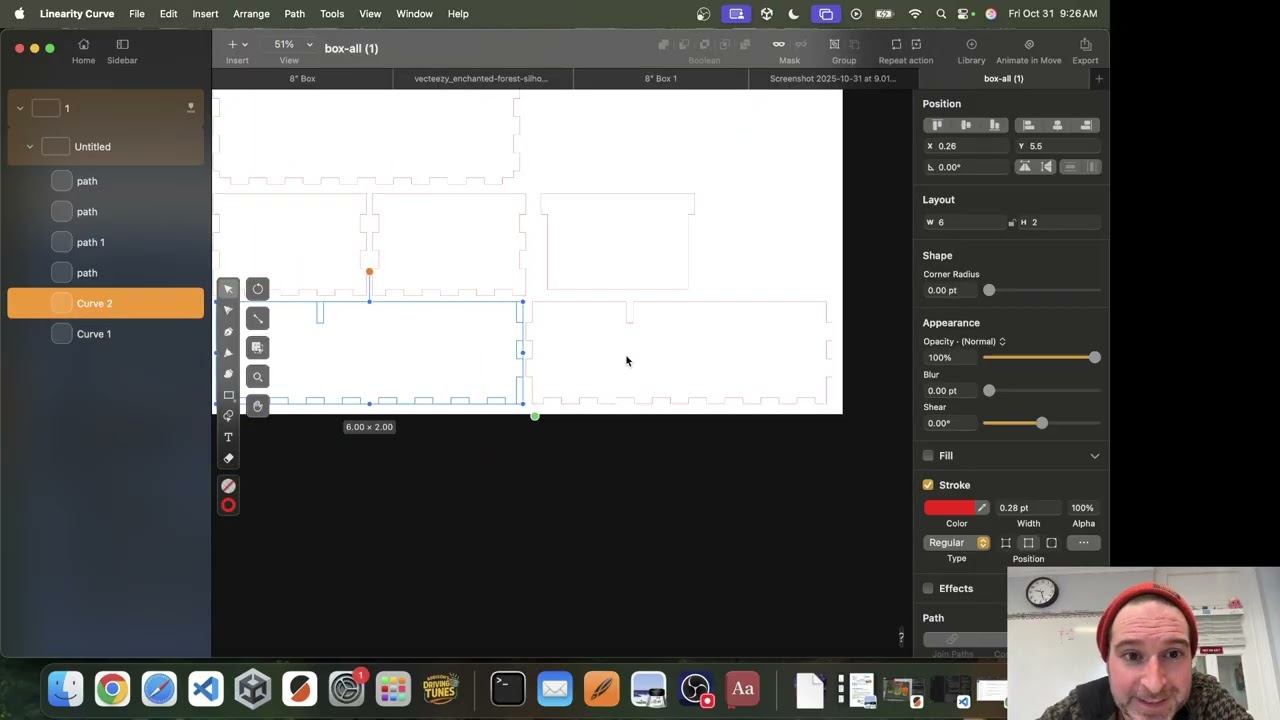The width and height of the screenshot is (1280, 720).
Task: Flip selection horizontally
Action: coord(1024,167)
